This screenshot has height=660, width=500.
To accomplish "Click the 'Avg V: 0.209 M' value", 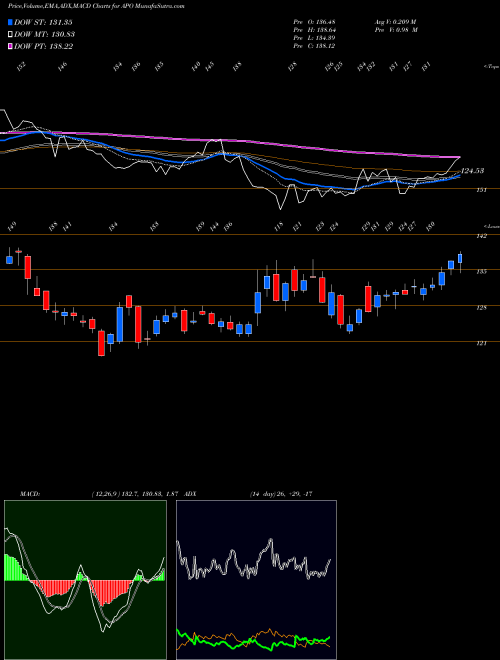I will click(395, 22).
